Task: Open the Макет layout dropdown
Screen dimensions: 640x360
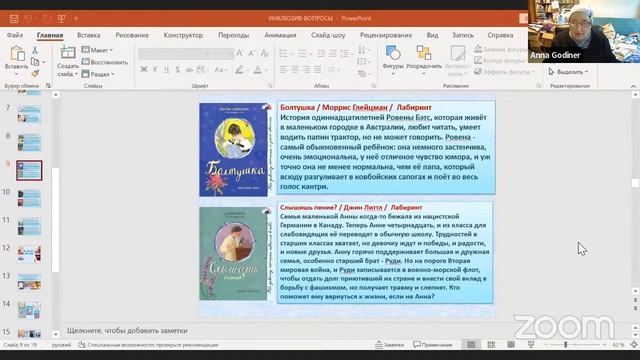Action: coord(97,50)
